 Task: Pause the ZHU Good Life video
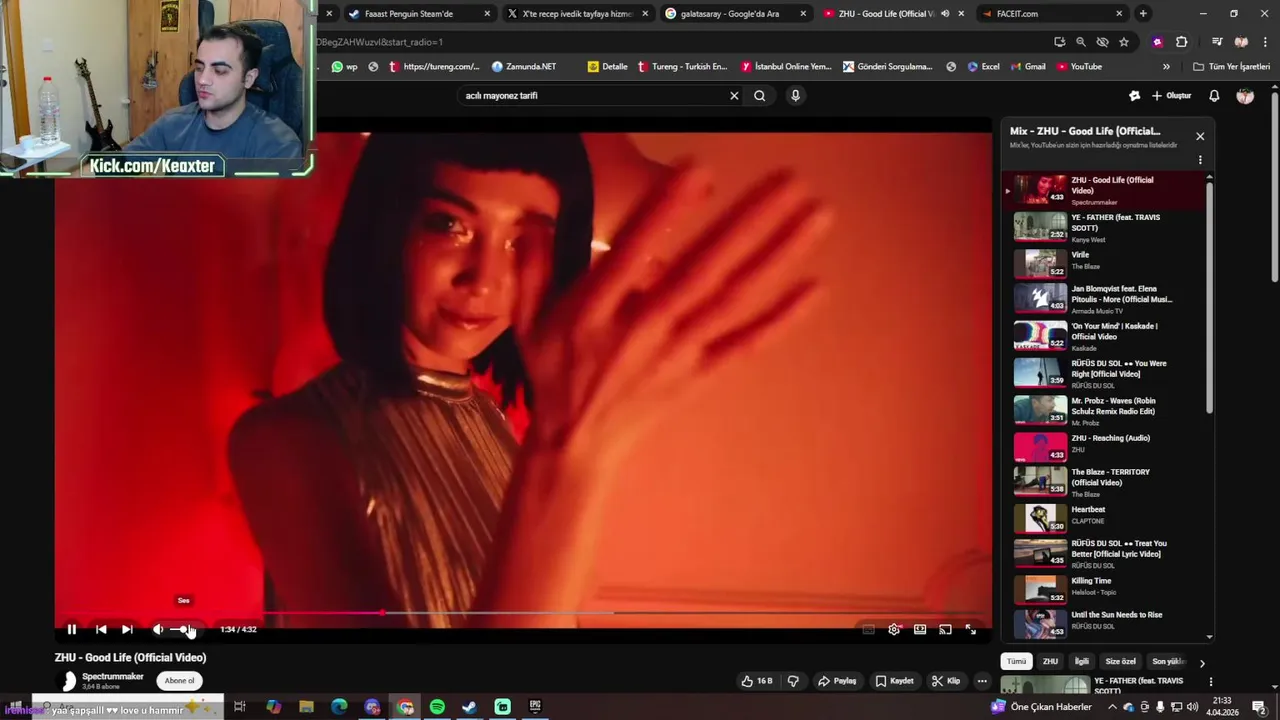point(72,629)
